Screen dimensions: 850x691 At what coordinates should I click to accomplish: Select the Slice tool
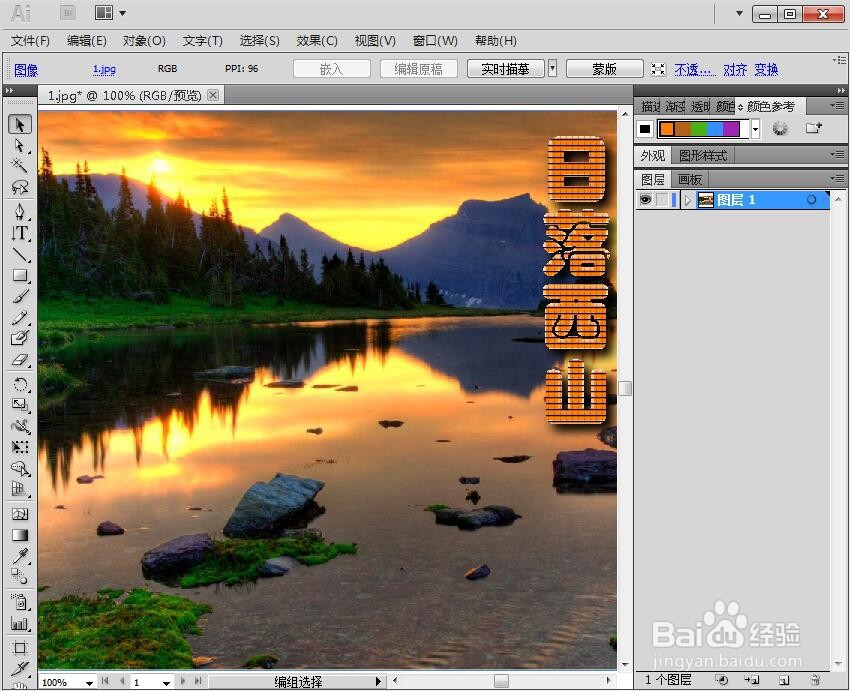click(20, 669)
